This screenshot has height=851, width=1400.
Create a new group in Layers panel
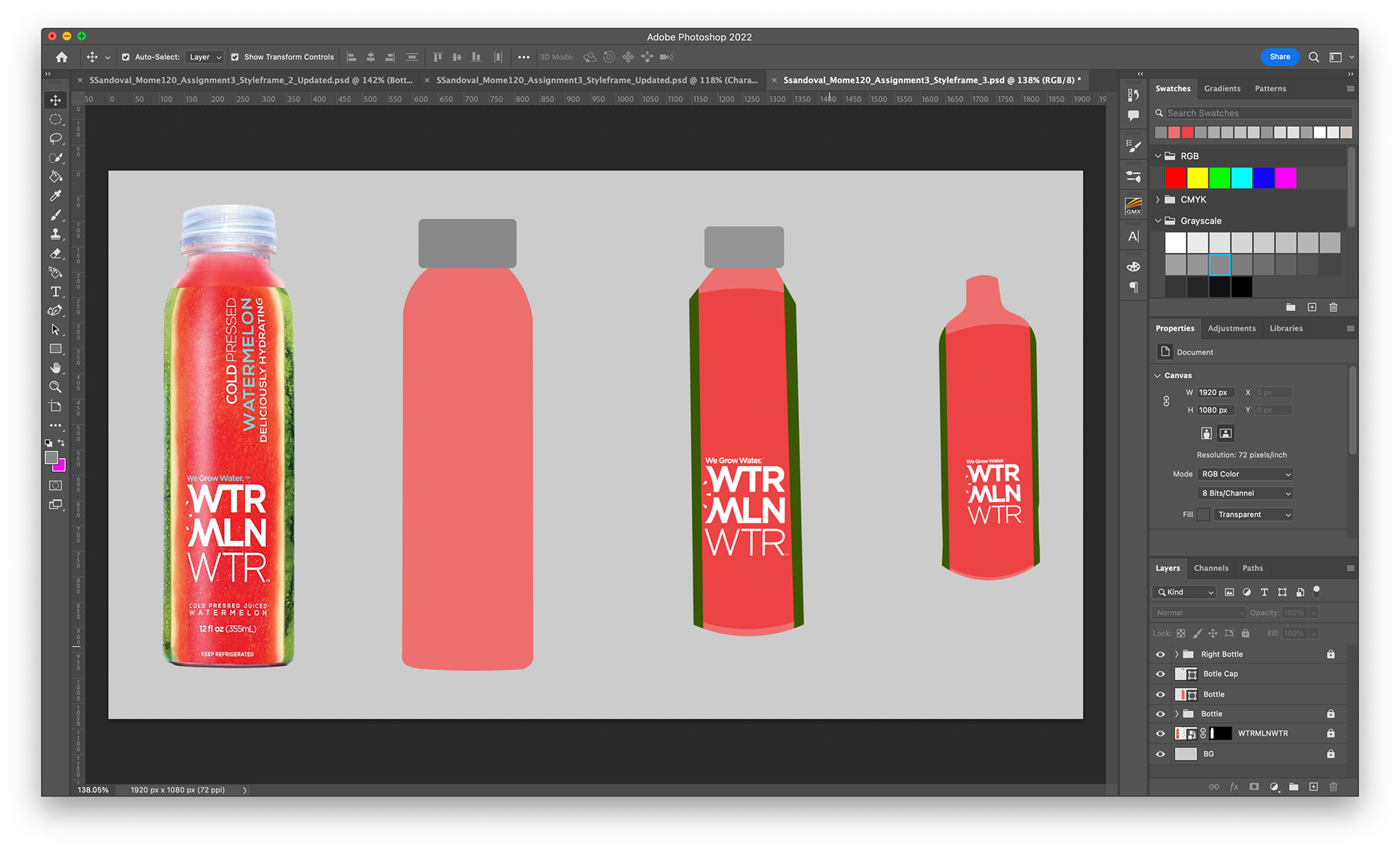pyautogui.click(x=1294, y=787)
